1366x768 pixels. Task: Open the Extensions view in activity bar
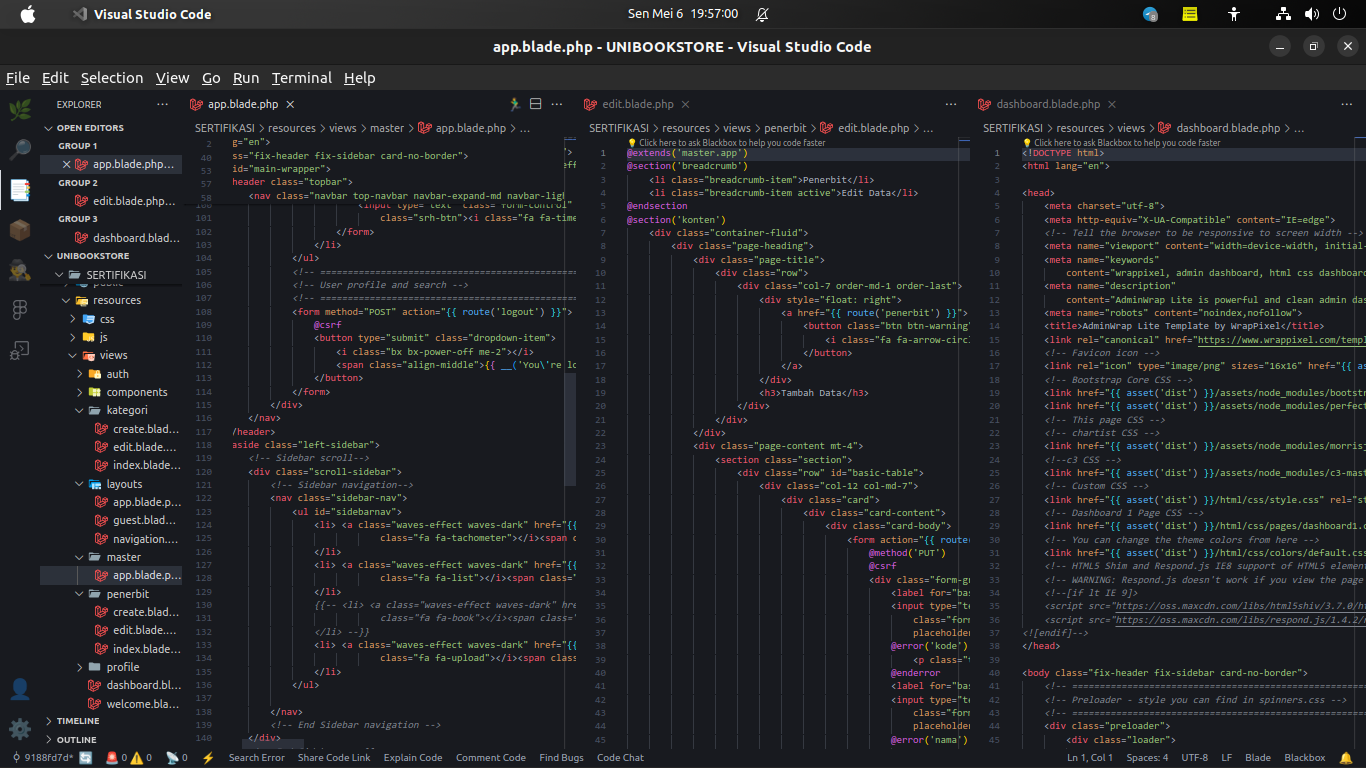pos(19,230)
